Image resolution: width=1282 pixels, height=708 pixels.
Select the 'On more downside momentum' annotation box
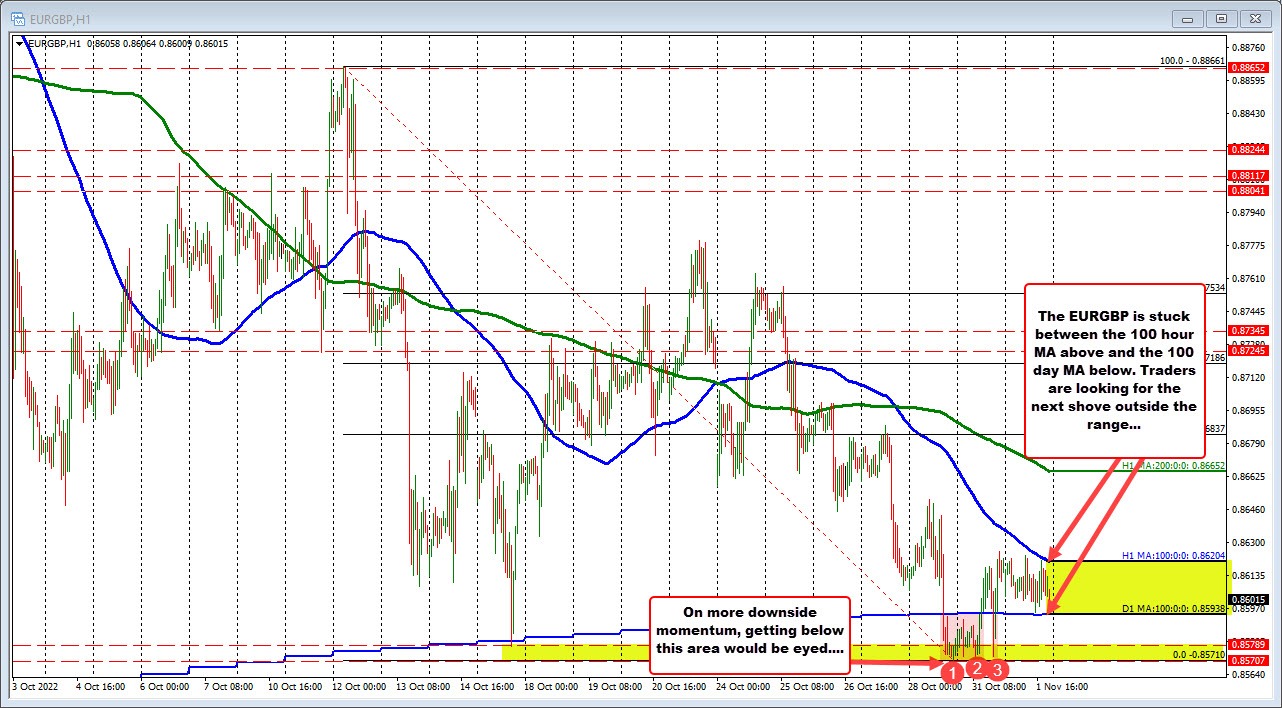749,635
